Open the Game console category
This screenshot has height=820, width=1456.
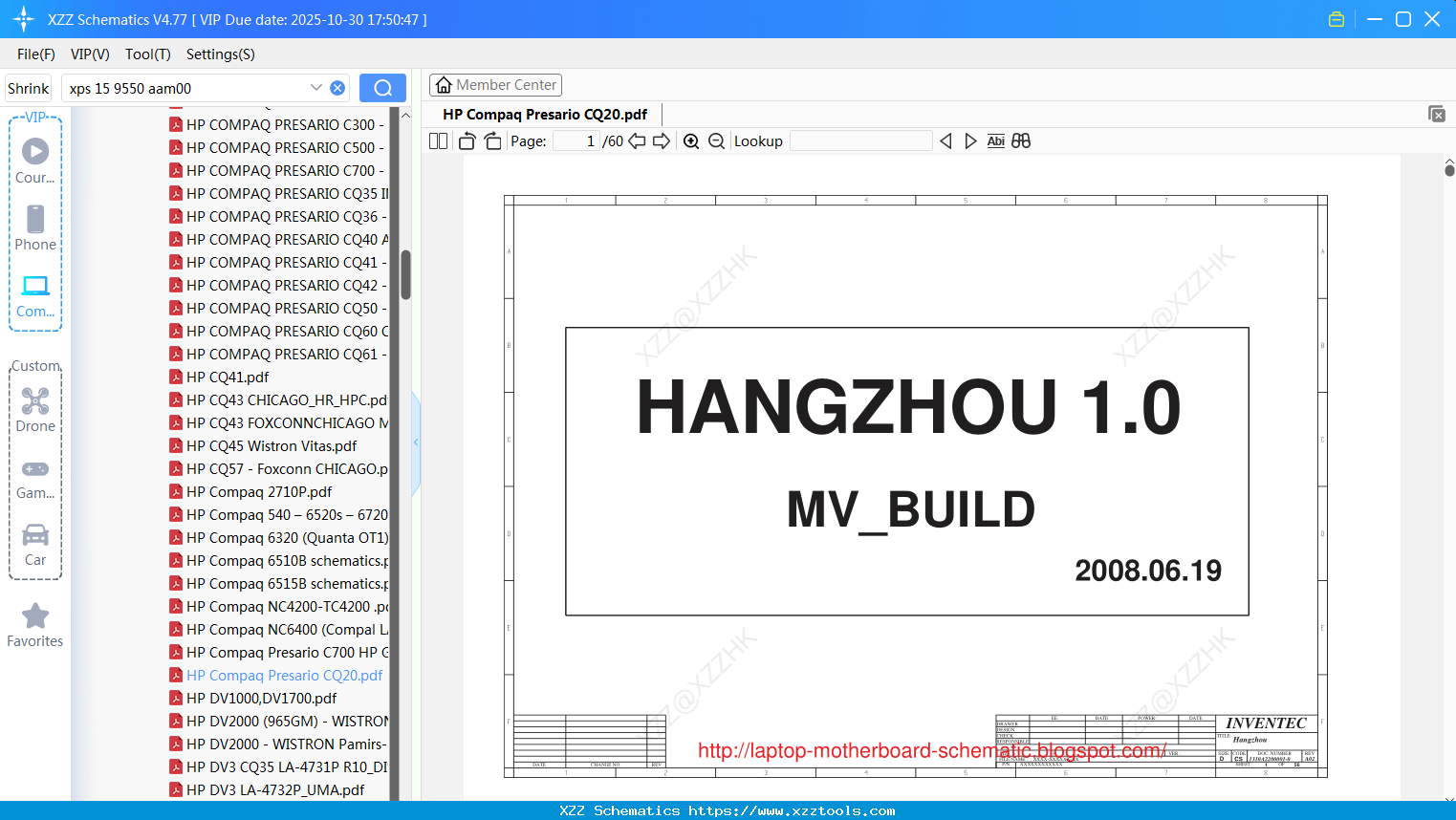point(35,479)
